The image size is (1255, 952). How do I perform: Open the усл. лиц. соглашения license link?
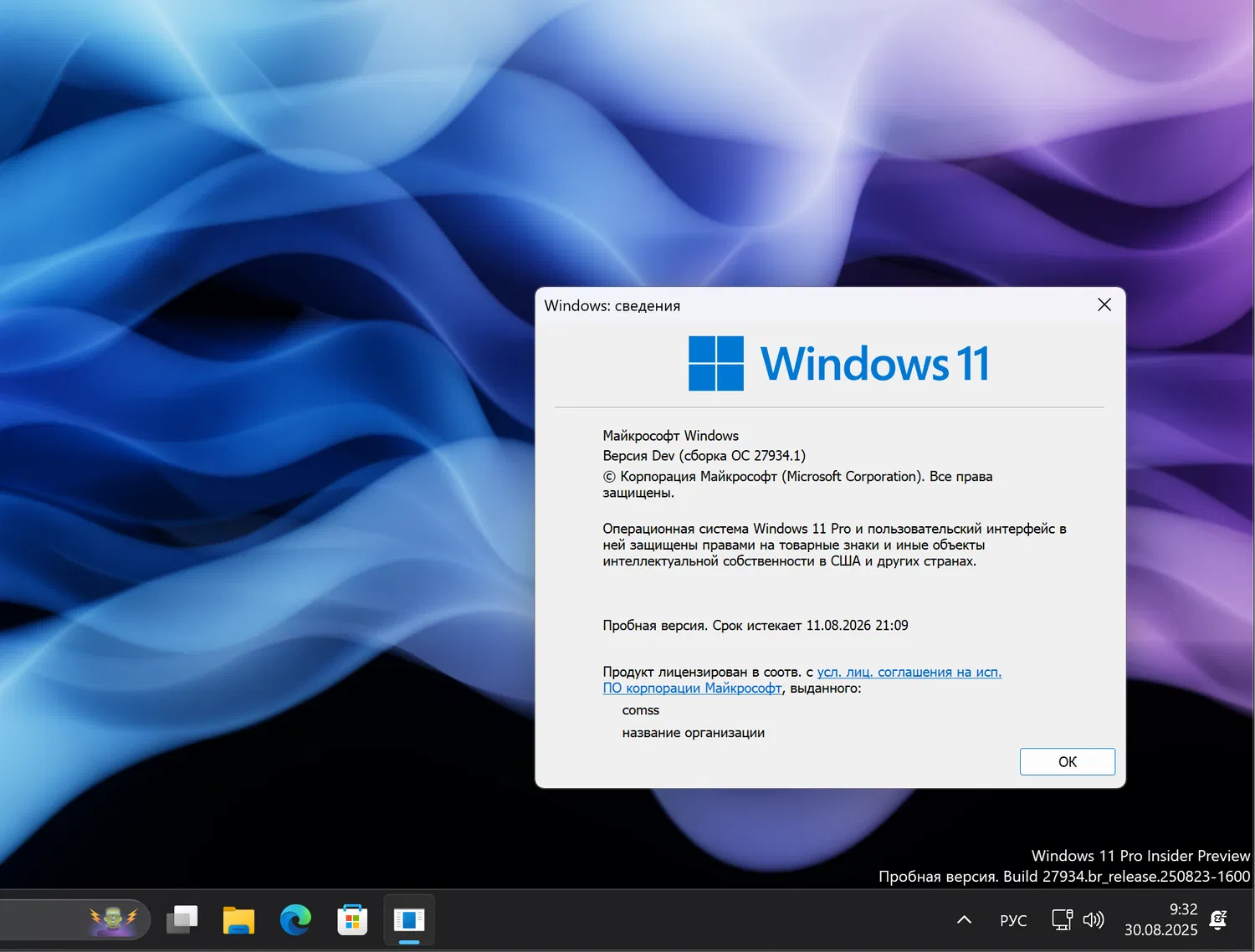point(909,672)
